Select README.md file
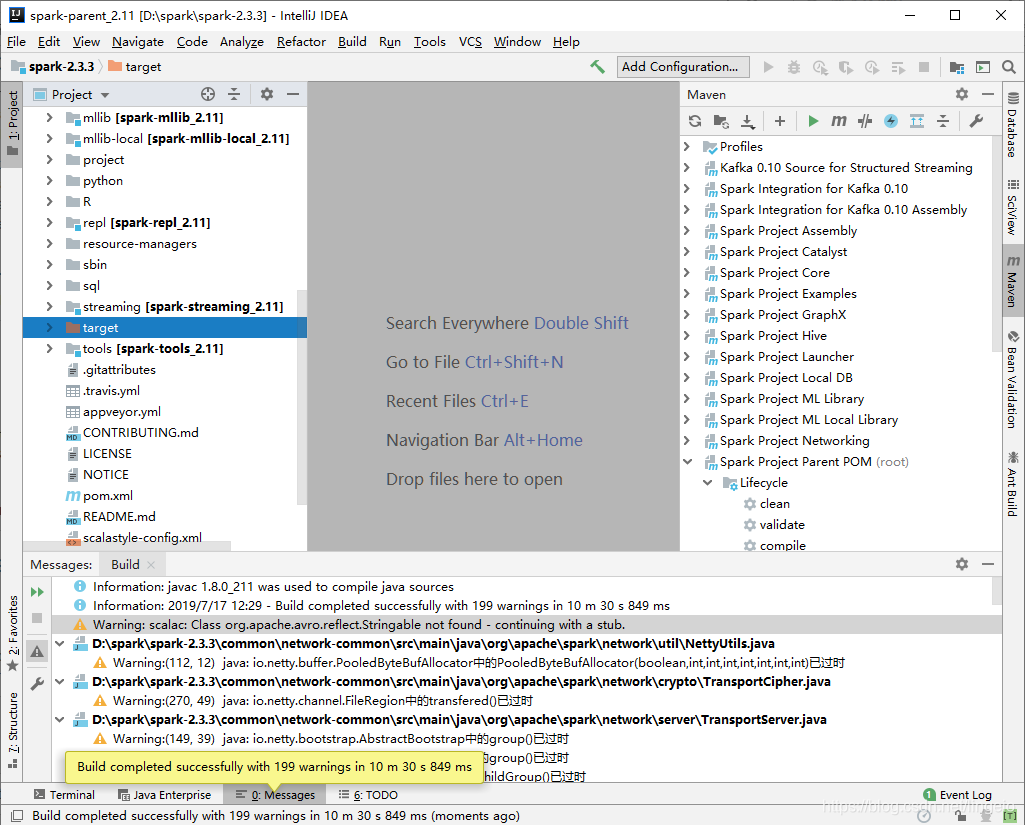Image resolution: width=1025 pixels, height=825 pixels. click(118, 516)
